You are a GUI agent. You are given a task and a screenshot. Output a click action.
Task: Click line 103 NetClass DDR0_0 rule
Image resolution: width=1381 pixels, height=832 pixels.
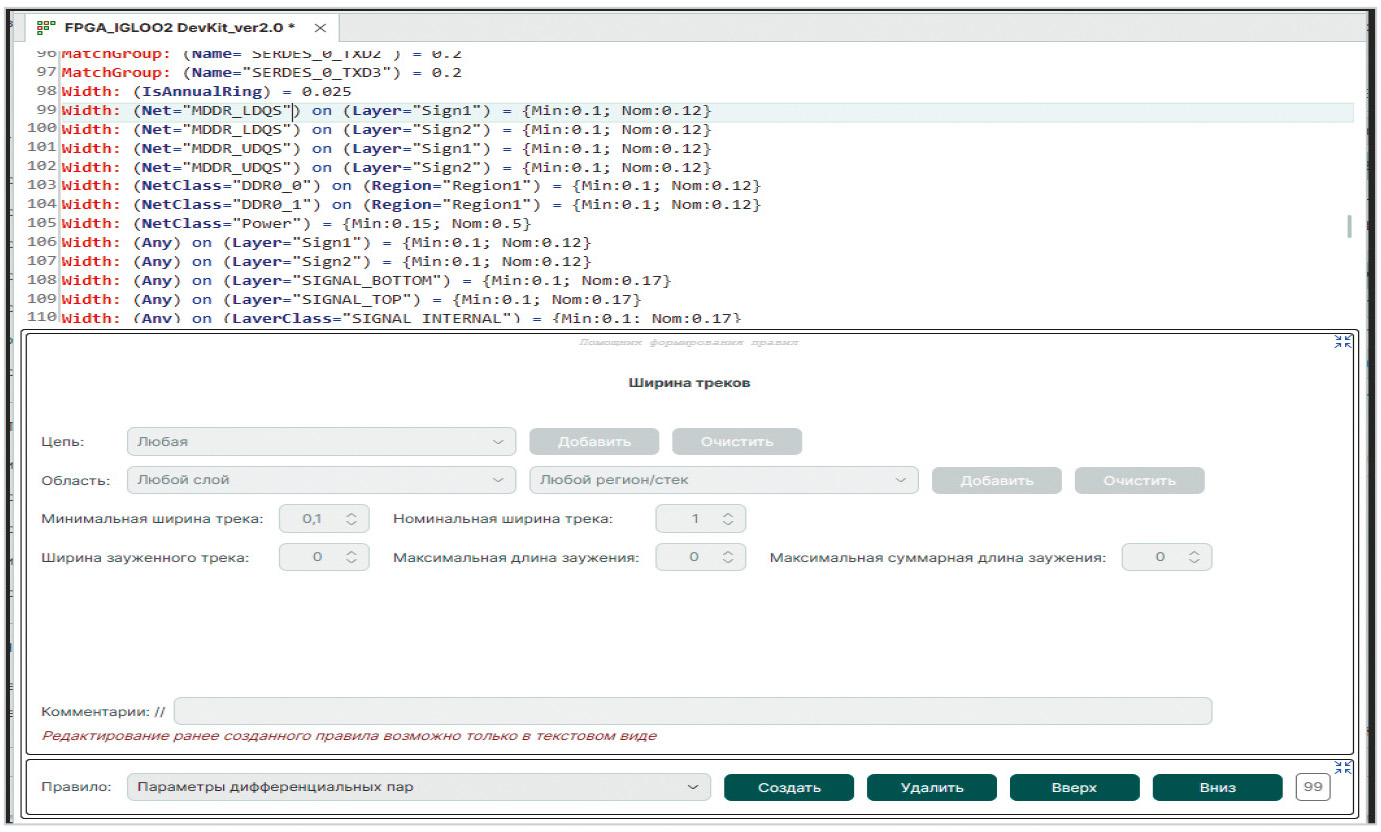411,186
